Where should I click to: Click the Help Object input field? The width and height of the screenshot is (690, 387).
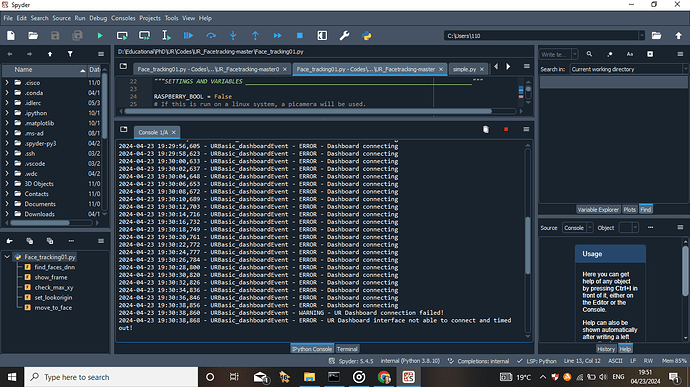point(625,228)
